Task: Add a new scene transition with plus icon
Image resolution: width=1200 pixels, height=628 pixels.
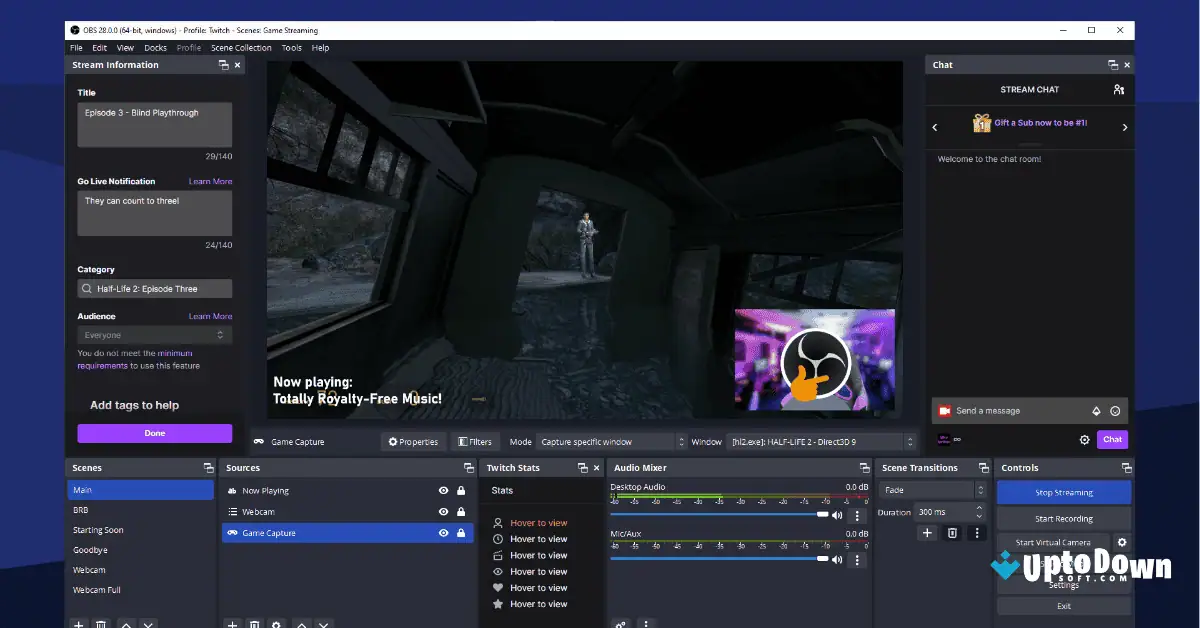Action: (926, 533)
